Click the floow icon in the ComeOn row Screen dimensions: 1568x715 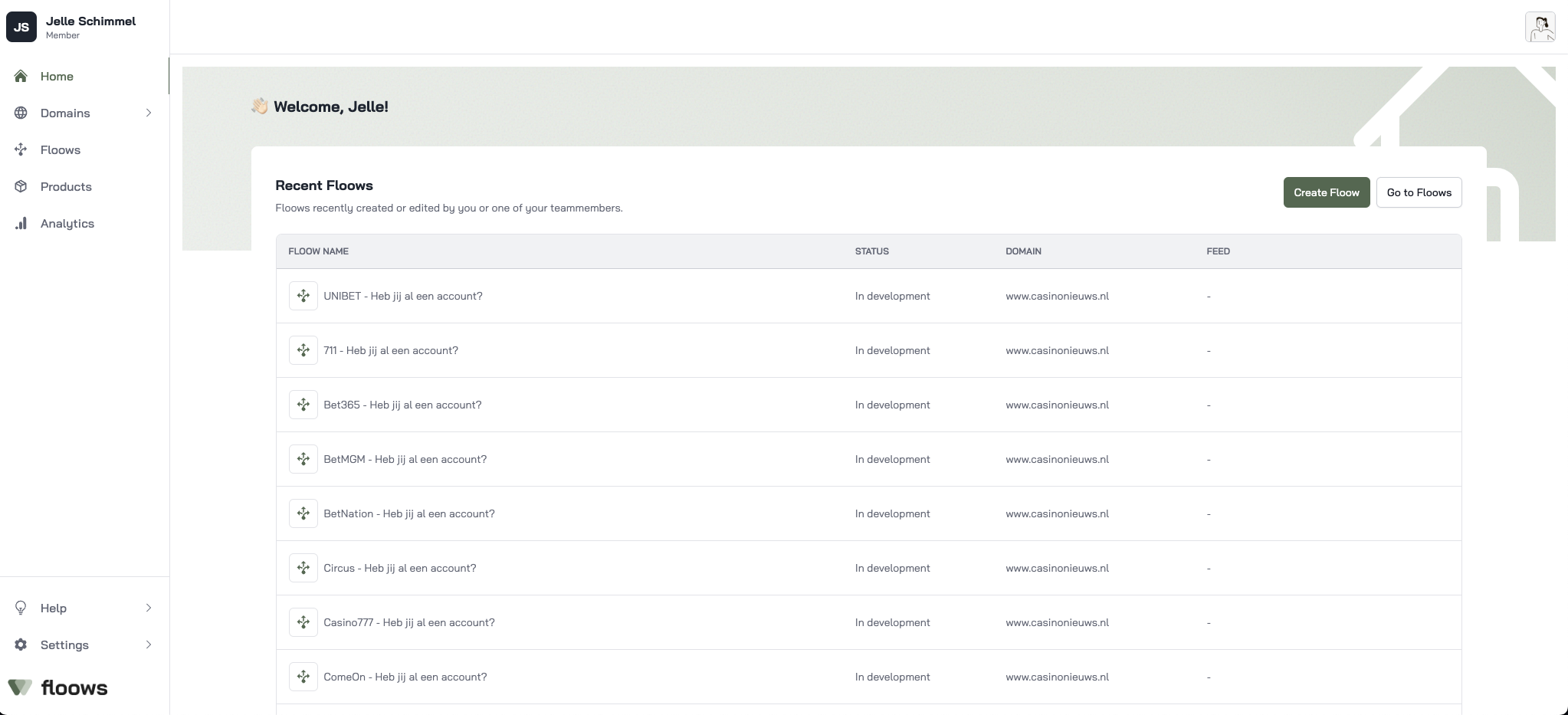(x=303, y=677)
